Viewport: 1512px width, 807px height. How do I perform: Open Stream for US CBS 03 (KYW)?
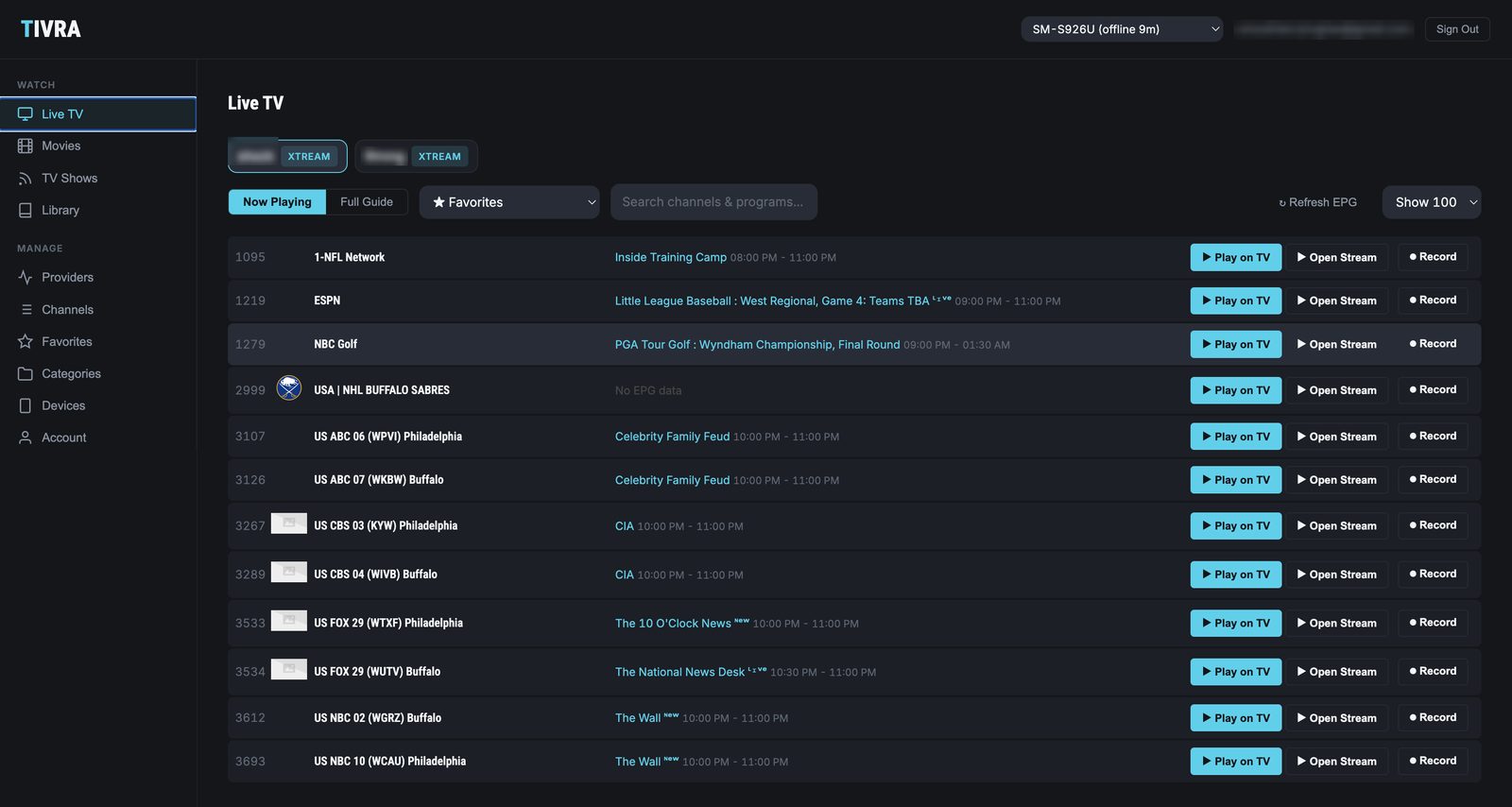1336,525
